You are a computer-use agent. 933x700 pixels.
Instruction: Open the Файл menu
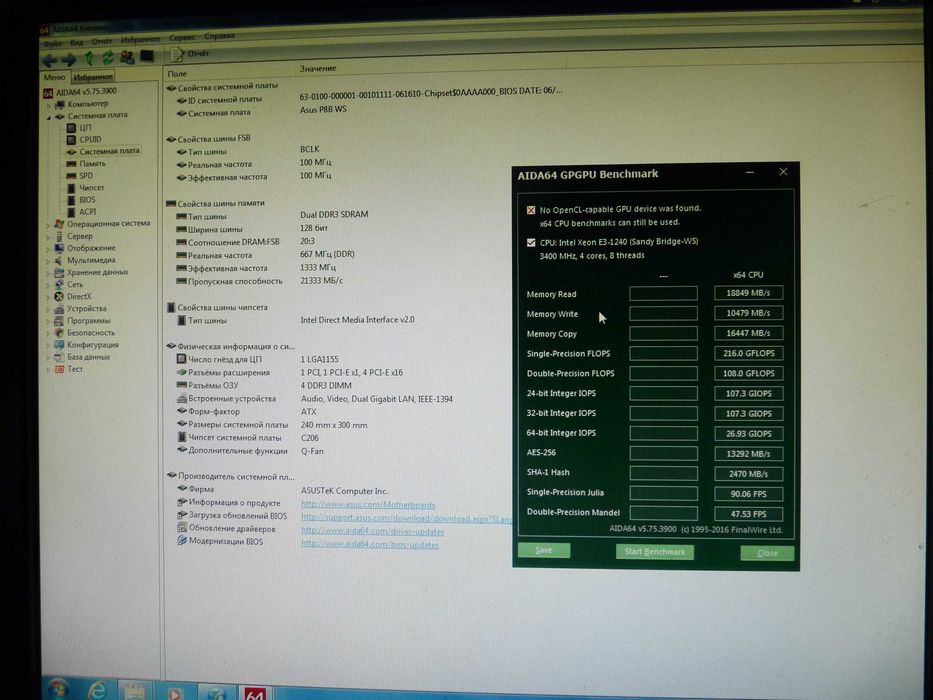52,43
